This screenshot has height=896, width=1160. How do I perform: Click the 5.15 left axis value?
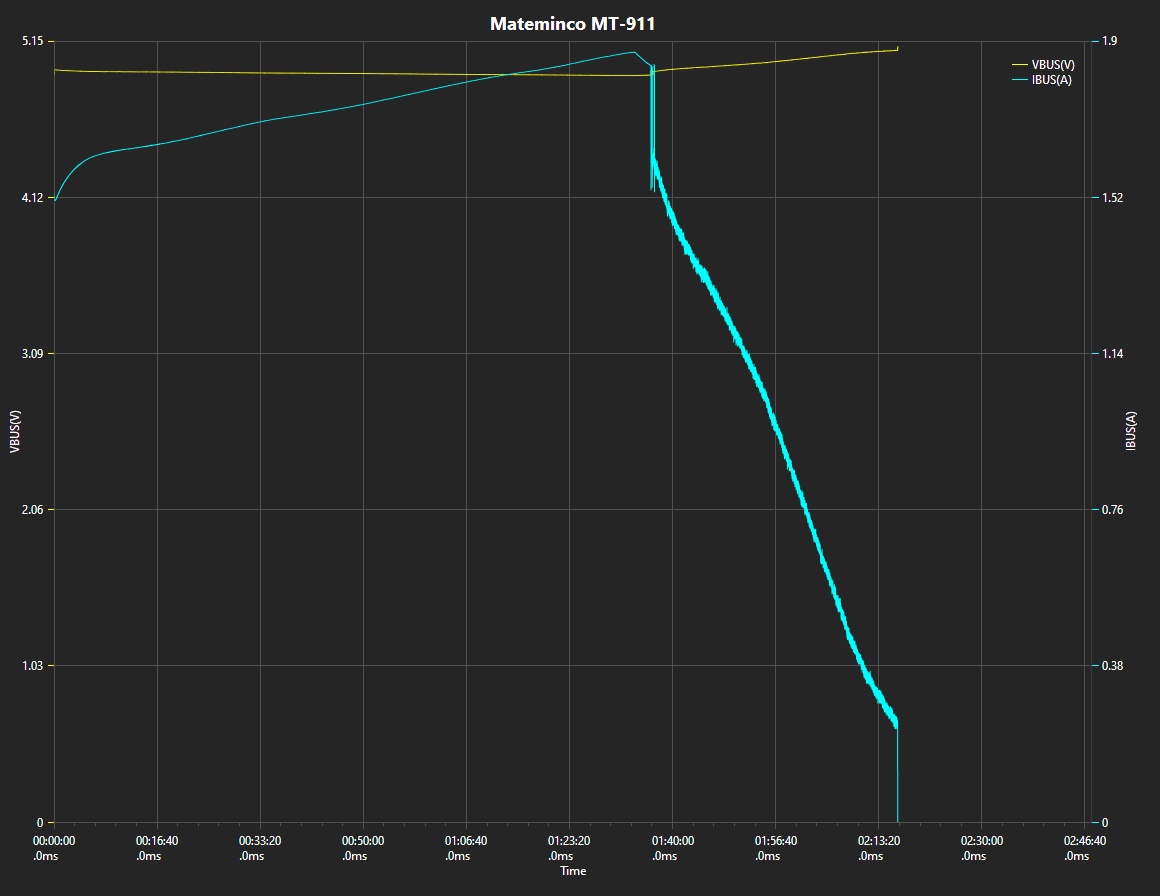click(x=33, y=41)
